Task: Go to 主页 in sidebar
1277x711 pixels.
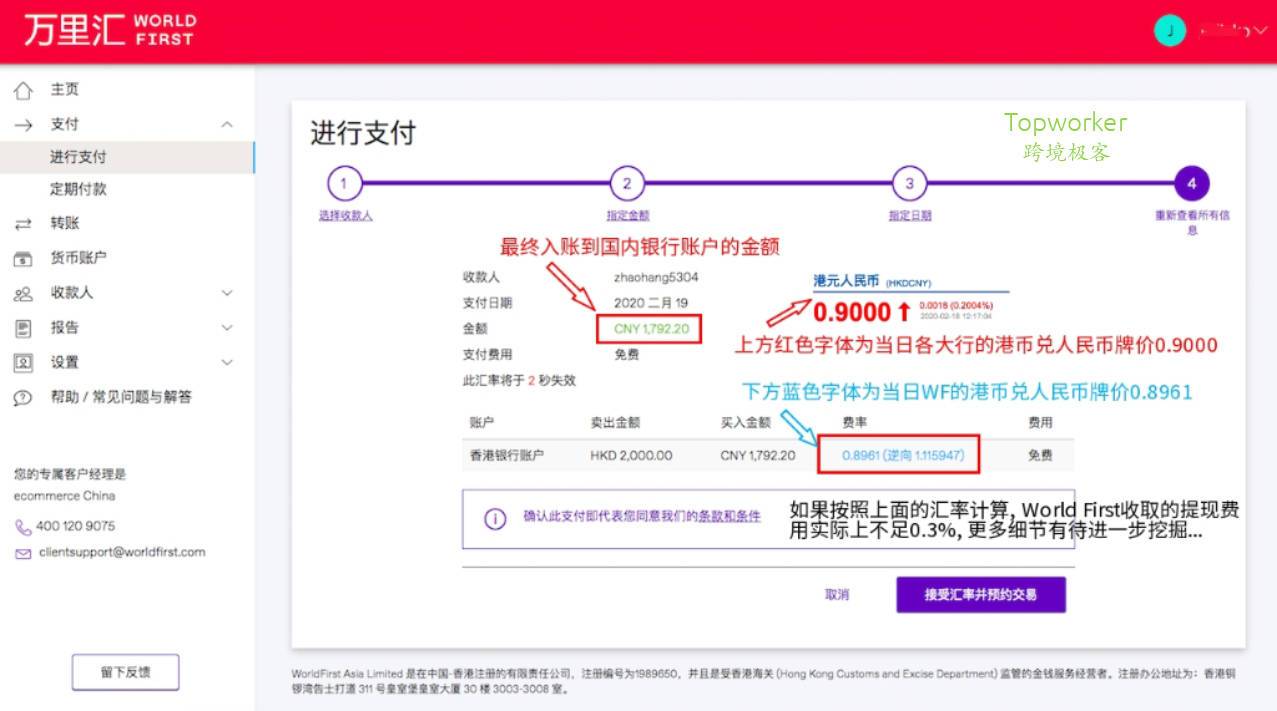Action: (65, 90)
